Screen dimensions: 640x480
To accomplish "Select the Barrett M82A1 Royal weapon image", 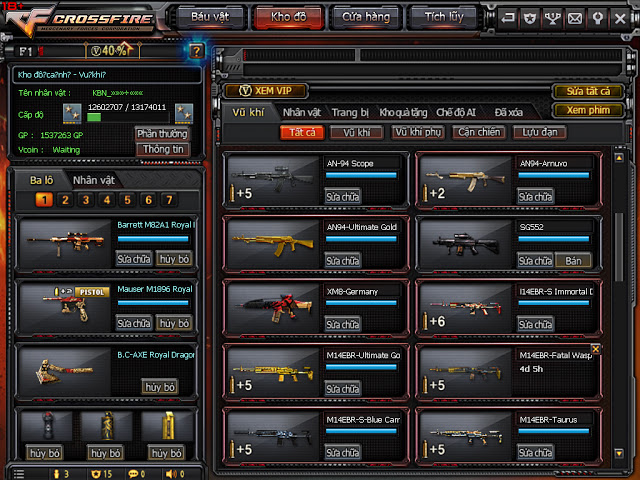I will [65, 243].
